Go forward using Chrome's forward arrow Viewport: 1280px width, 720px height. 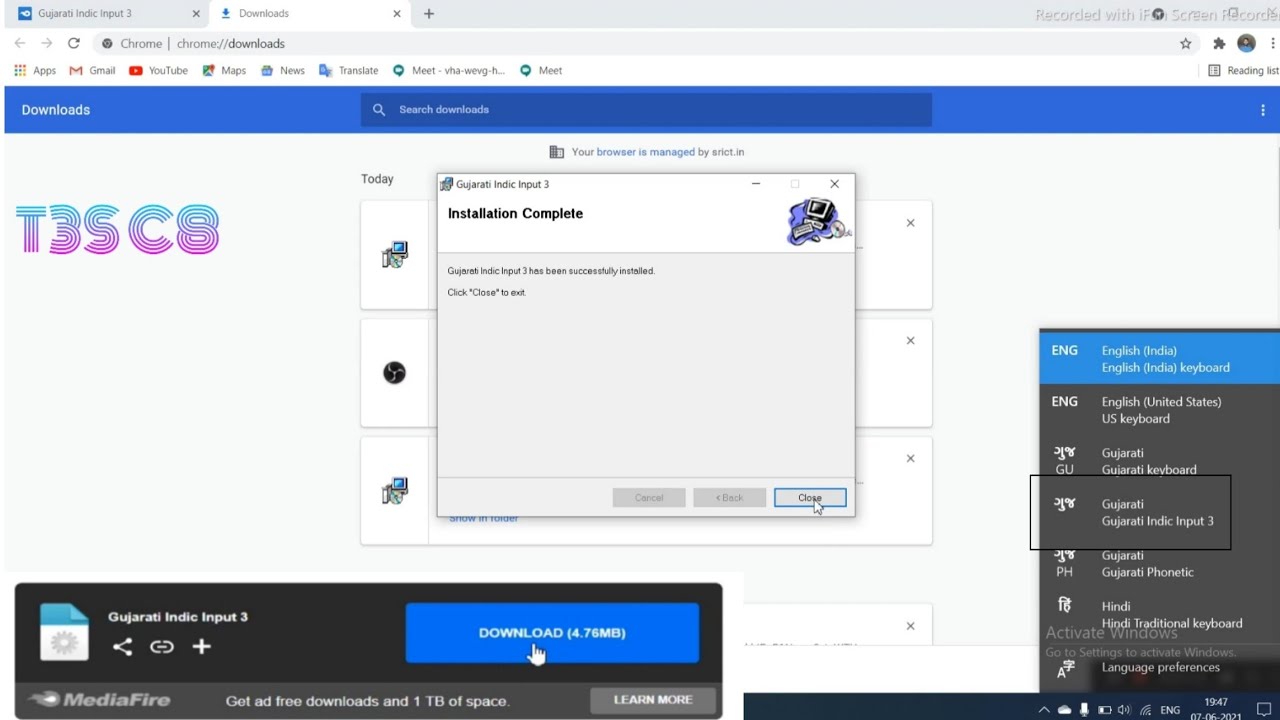click(46, 43)
